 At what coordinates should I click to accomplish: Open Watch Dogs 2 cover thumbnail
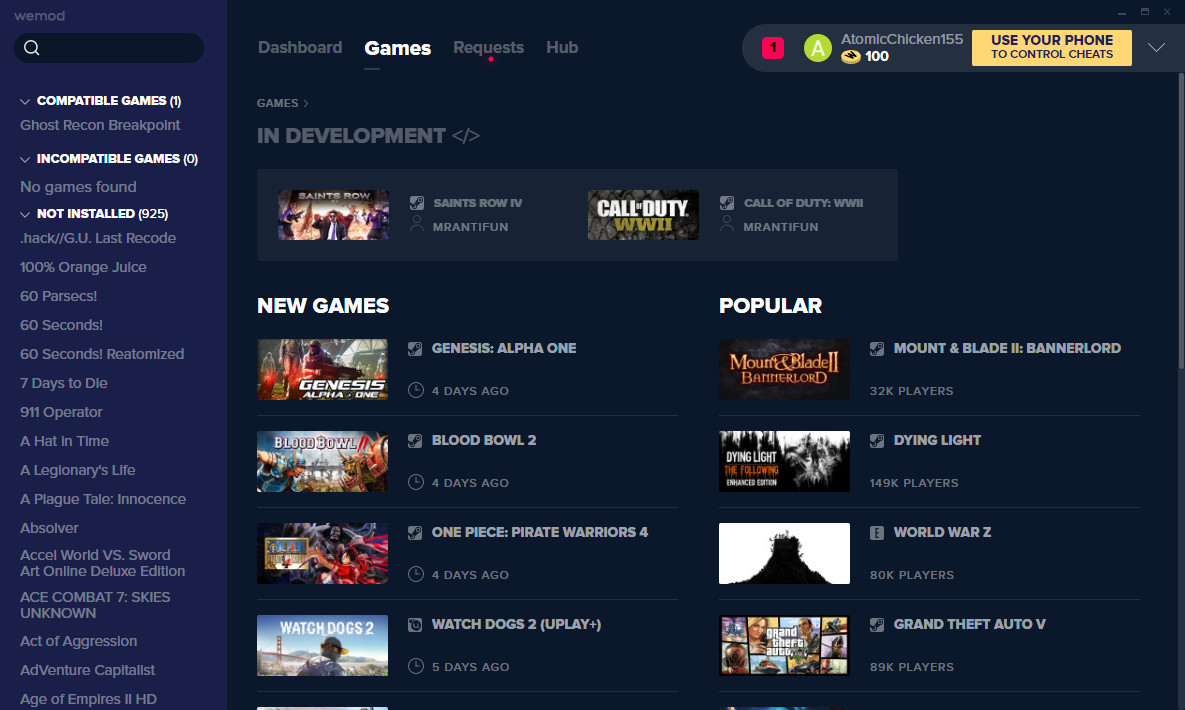coord(322,645)
